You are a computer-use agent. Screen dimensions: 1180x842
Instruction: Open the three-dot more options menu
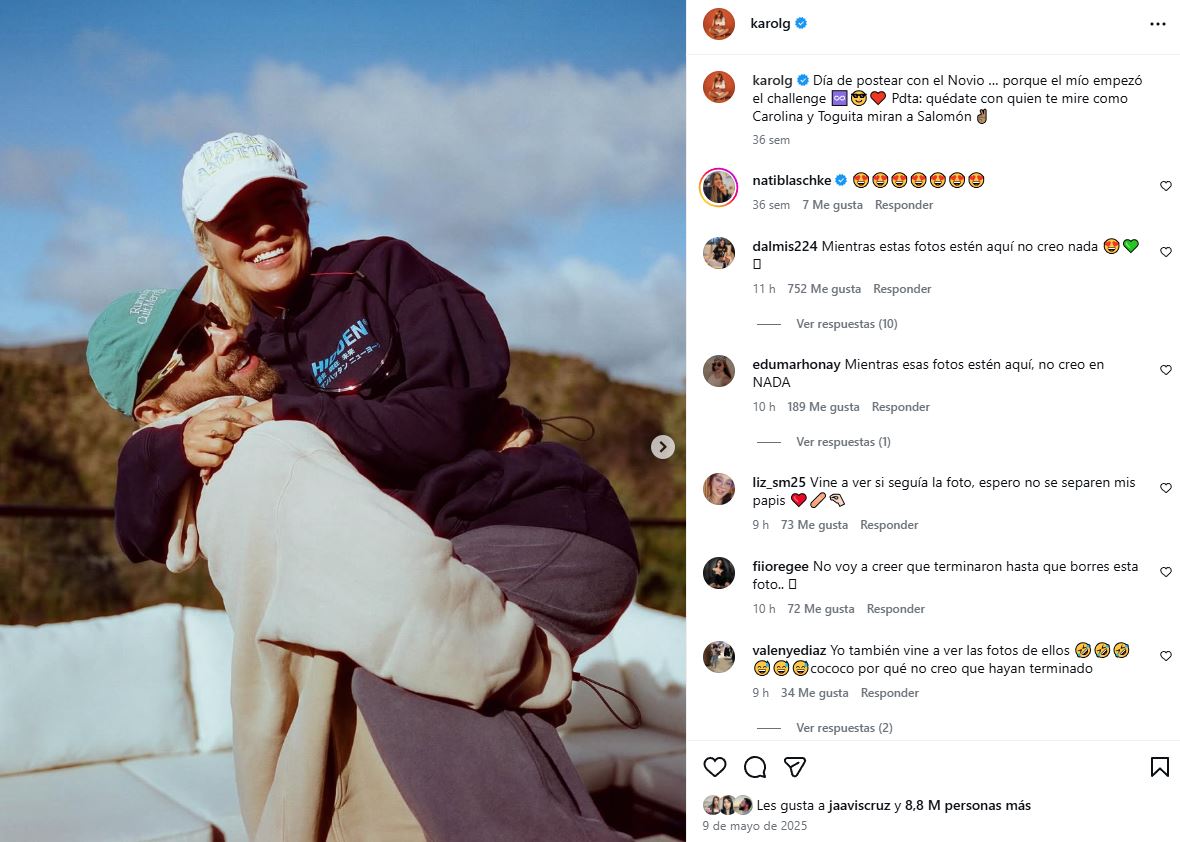coord(1158,24)
